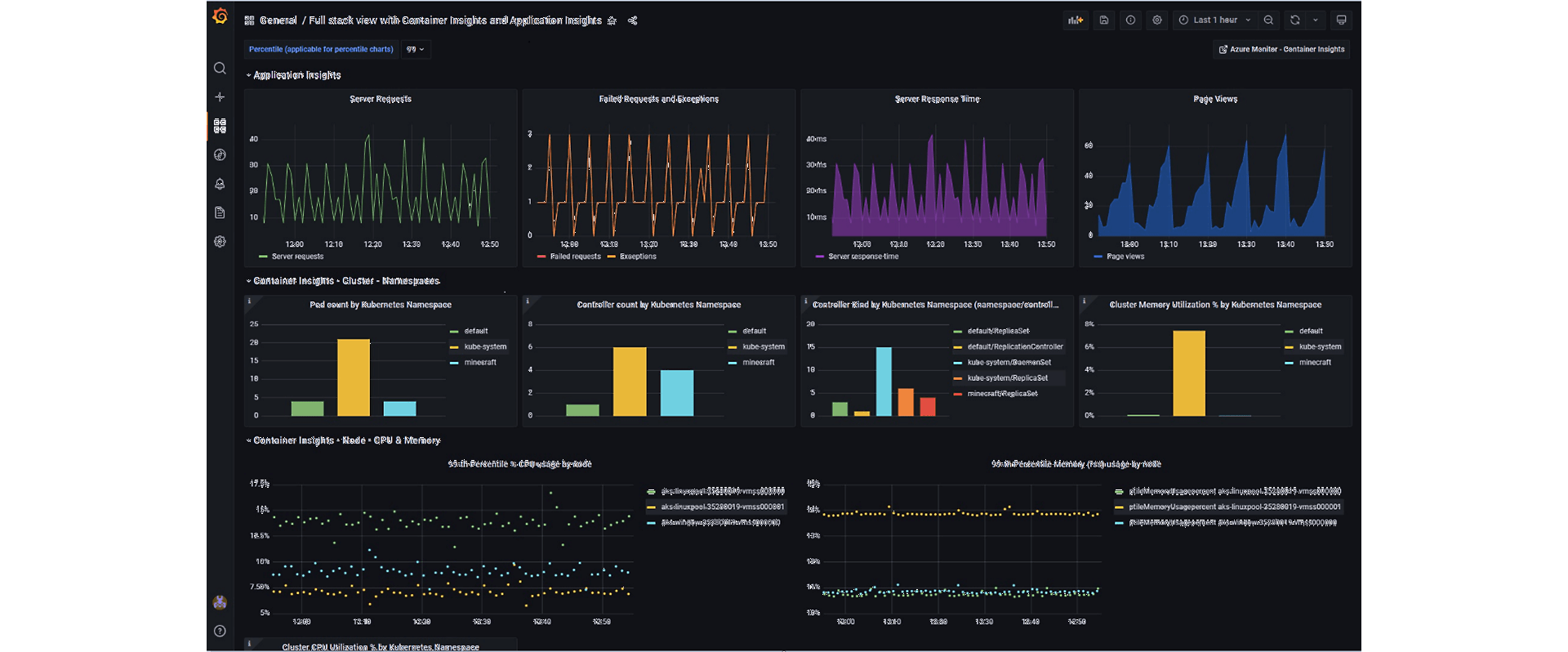Open Azure Monitor - Container Insights link
This screenshot has width=1568, height=652.
tap(1281, 50)
